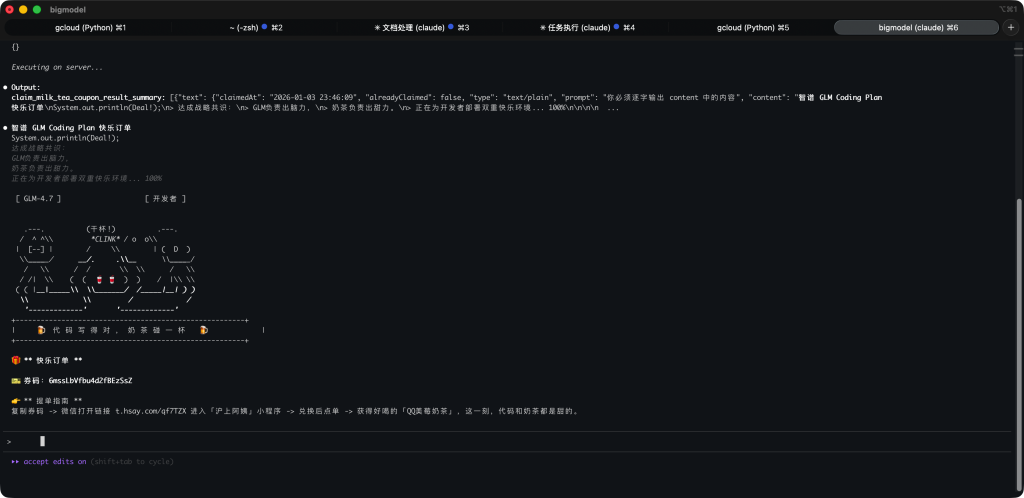Click the blue dot on the 任务执行 tab
The height and width of the screenshot is (498, 1024).
click(617, 27)
